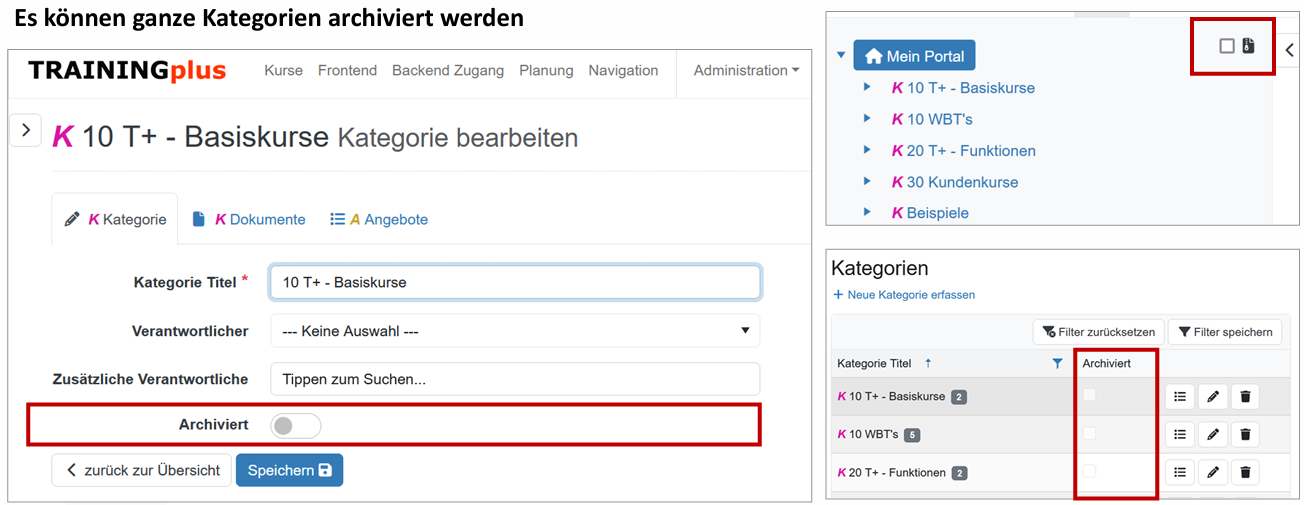1304x505 pixels.
Task: Click the list icon for 10 T+ - Basiskurse
Action: tap(1180, 397)
